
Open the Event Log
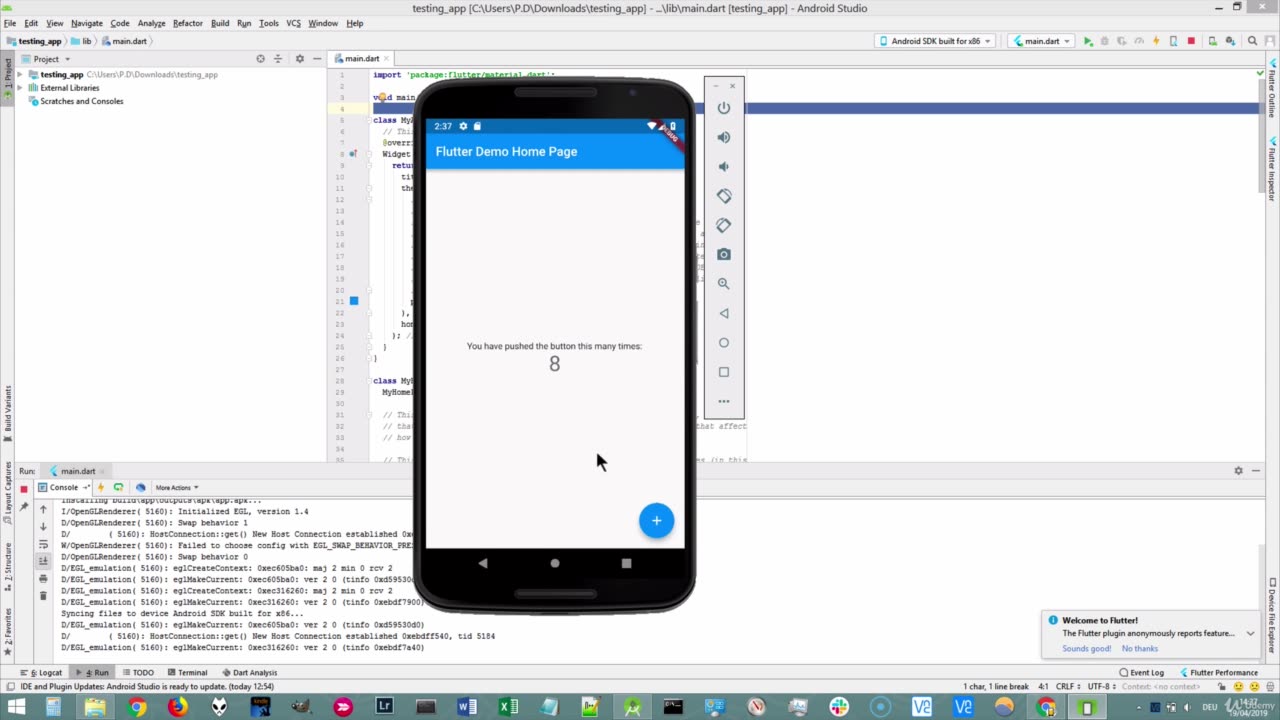pyautogui.click(x=1141, y=673)
